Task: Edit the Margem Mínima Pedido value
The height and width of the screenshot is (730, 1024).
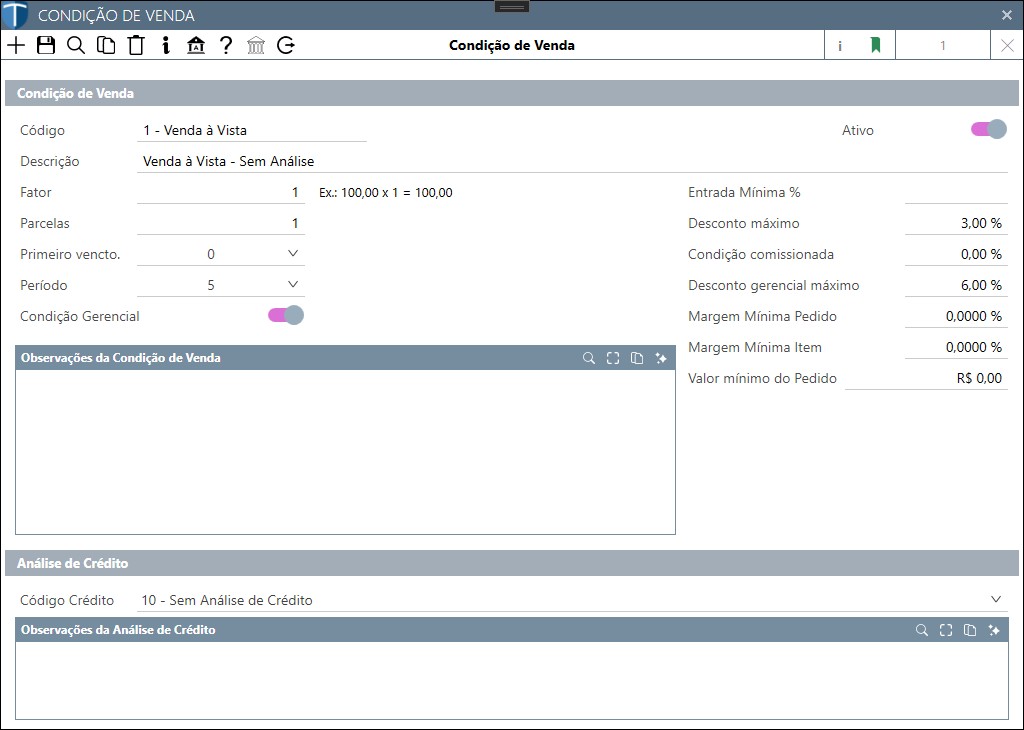Action: pyautogui.click(x=956, y=316)
